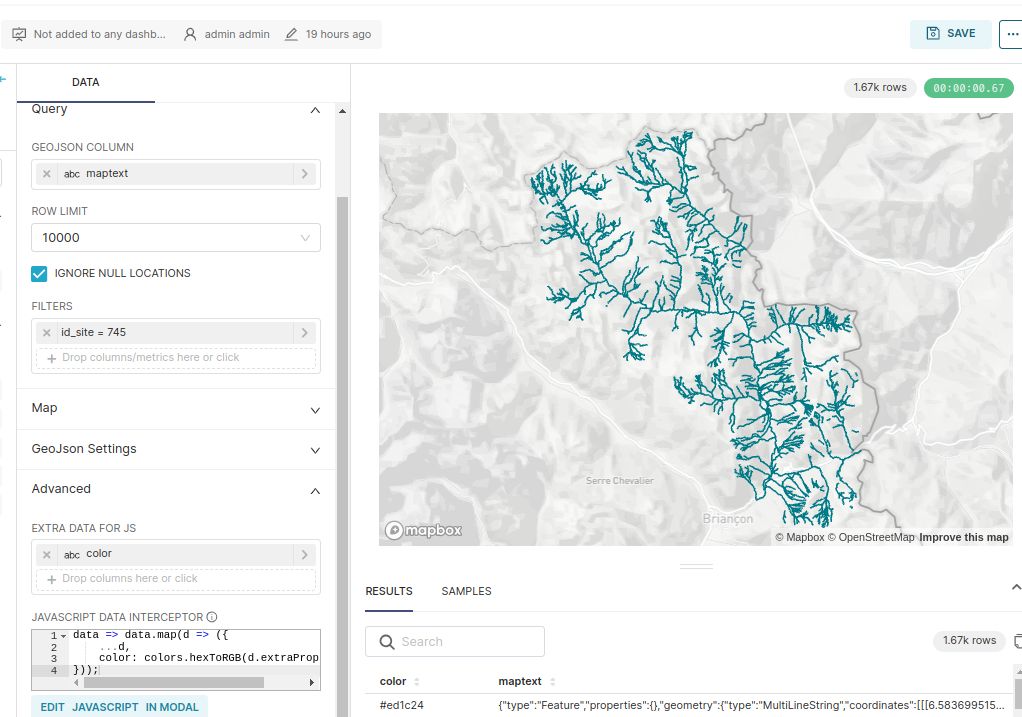Click Not added to any dashboard label
The height and width of the screenshot is (717, 1022).
coord(100,35)
